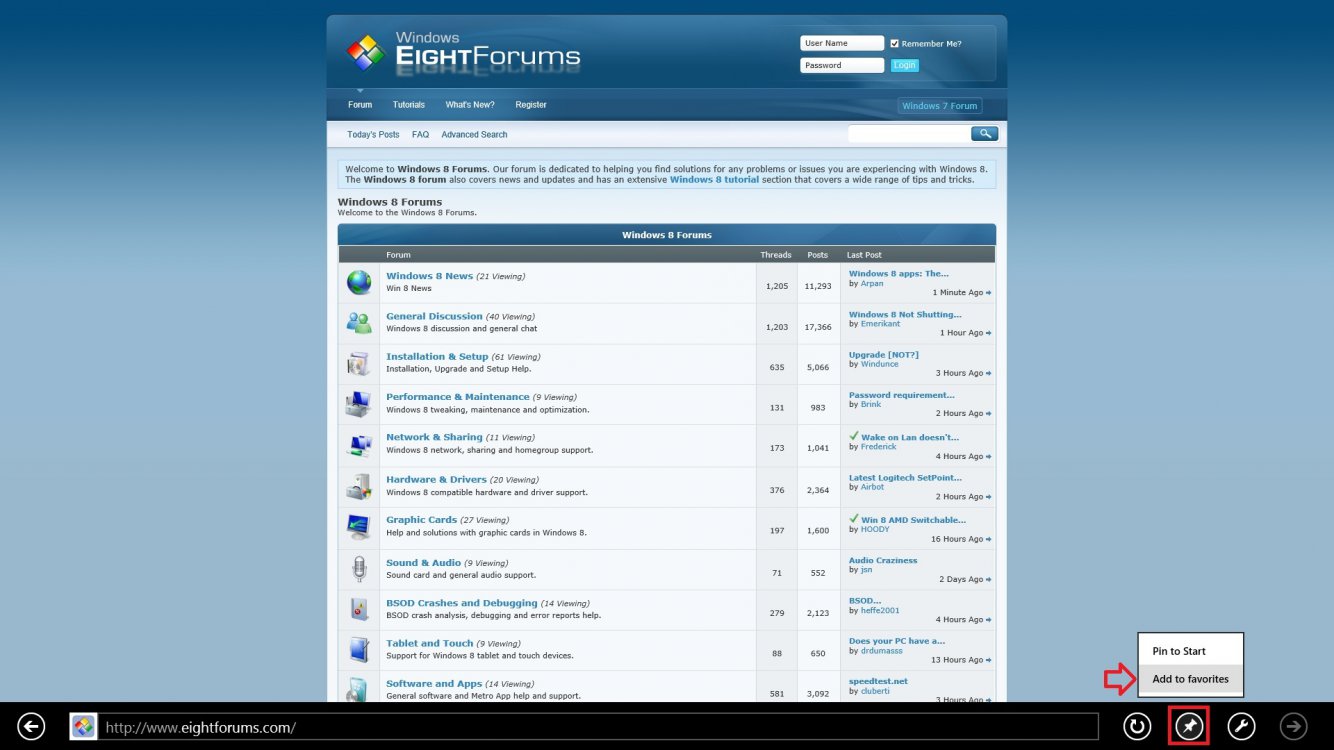The height and width of the screenshot is (750, 1334).
Task: Click the forward arrow button
Action: point(1294,727)
